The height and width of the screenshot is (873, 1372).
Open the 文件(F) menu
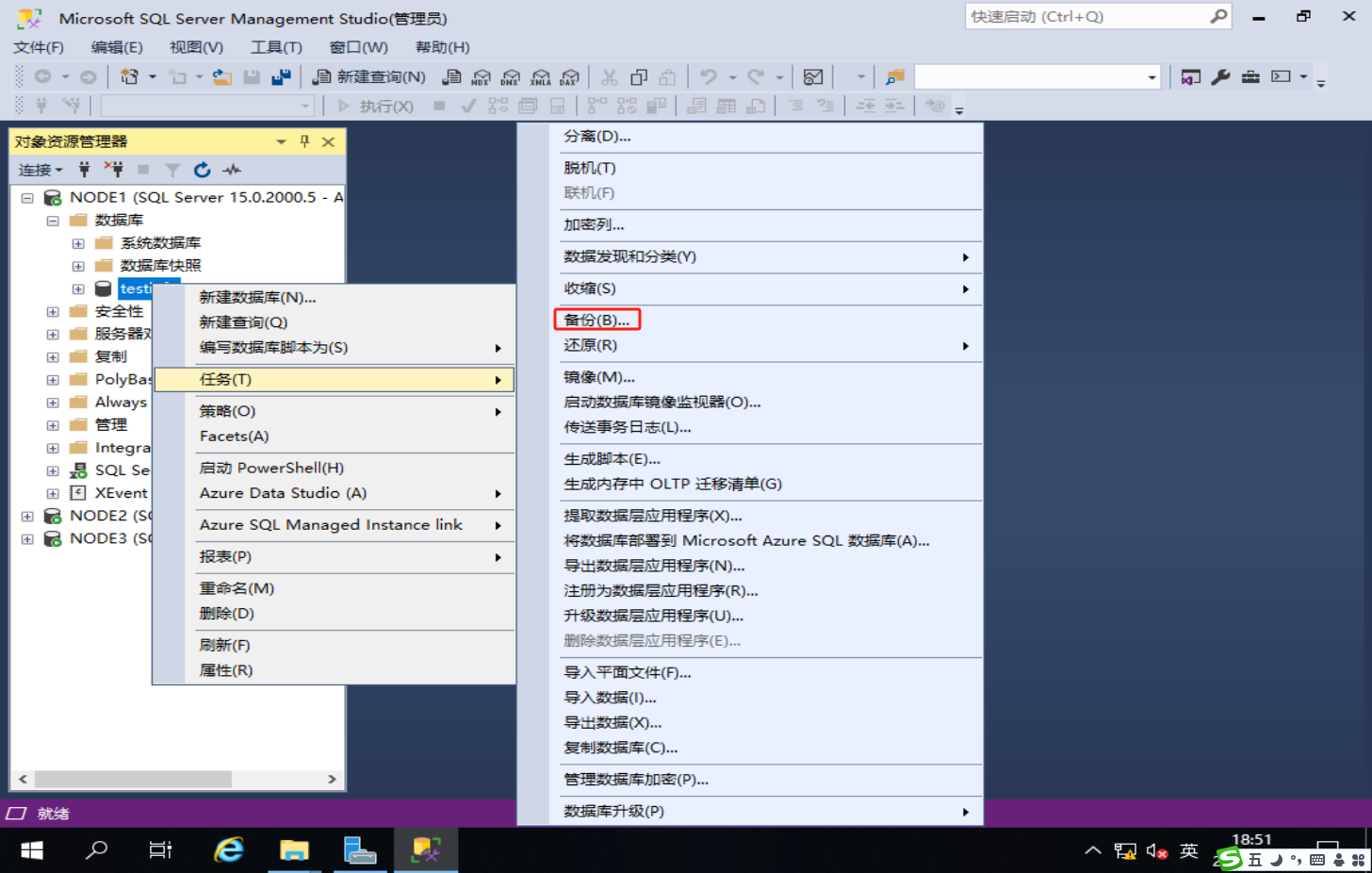pyautogui.click(x=39, y=47)
